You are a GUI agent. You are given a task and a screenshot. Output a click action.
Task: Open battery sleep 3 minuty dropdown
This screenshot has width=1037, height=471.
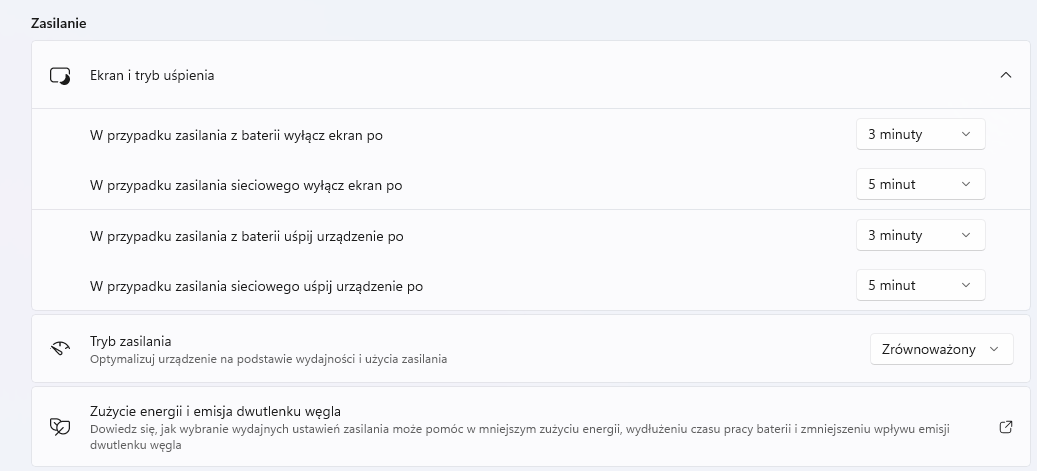[921, 236]
